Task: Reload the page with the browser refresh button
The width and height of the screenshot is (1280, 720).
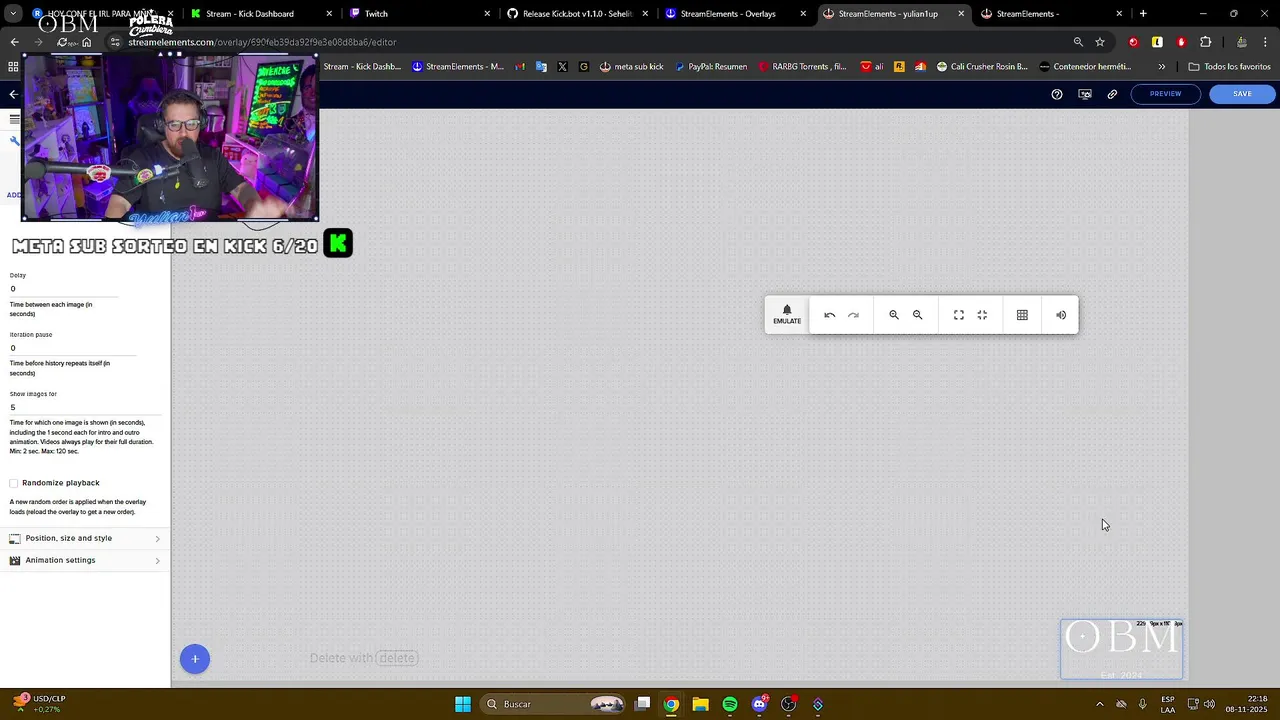Action: point(62,42)
